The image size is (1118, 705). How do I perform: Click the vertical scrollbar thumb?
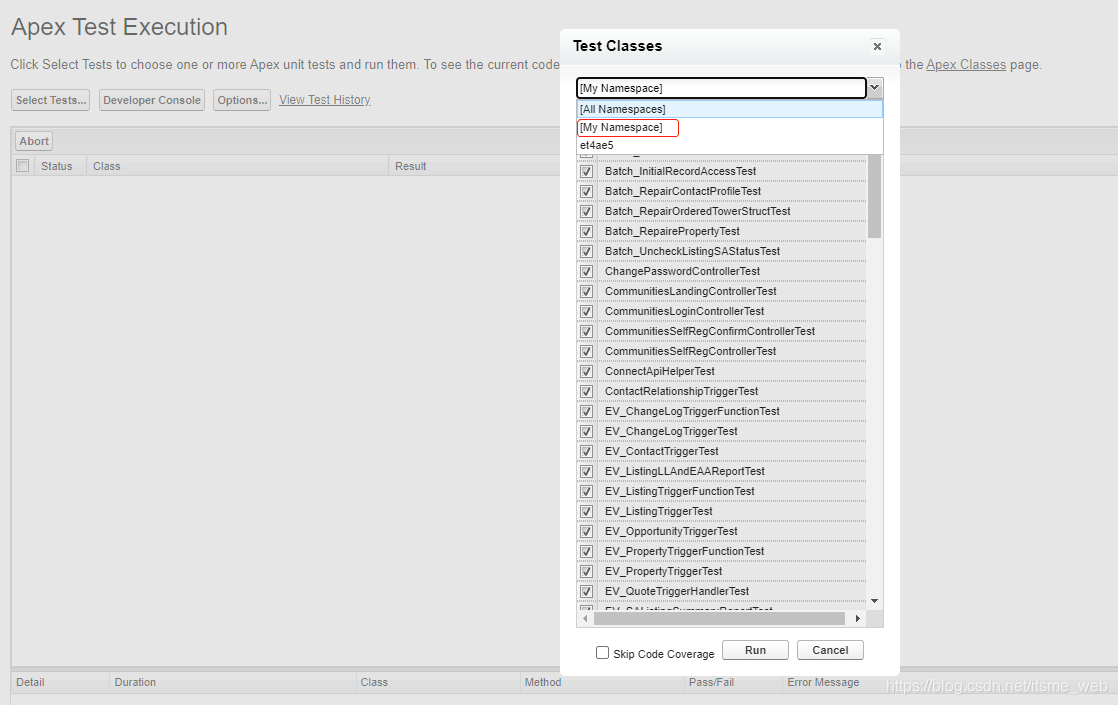875,196
